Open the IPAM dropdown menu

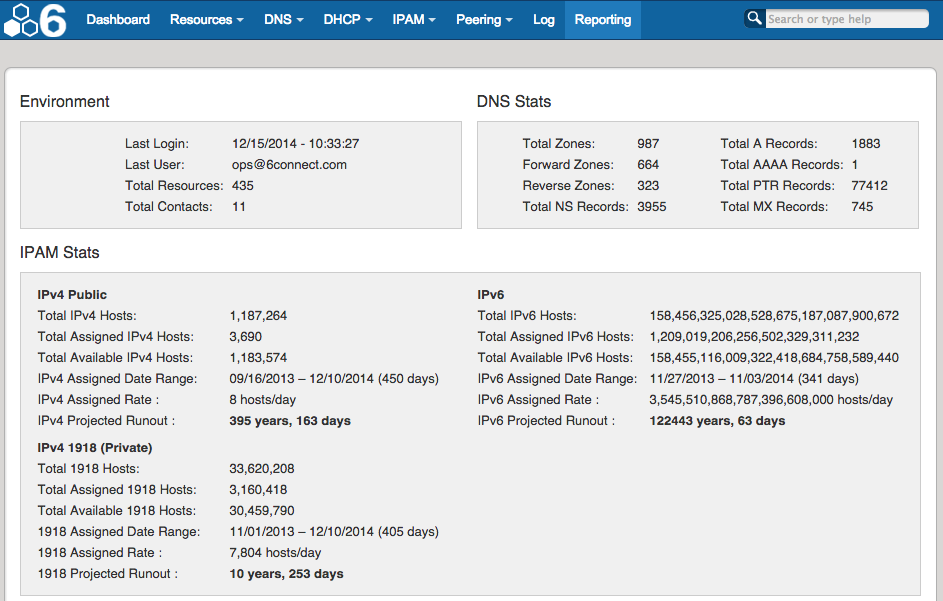point(413,20)
